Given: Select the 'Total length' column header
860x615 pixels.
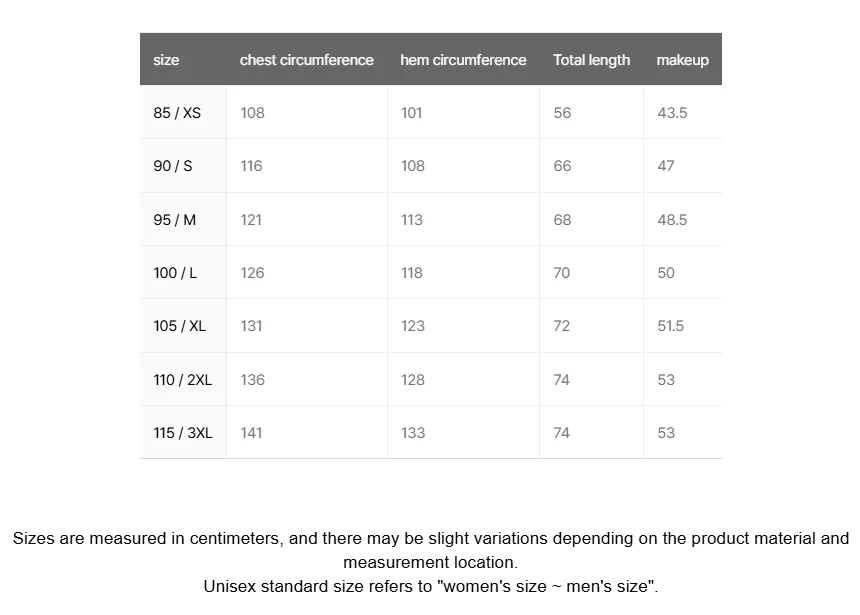Looking at the screenshot, I should [591, 60].
